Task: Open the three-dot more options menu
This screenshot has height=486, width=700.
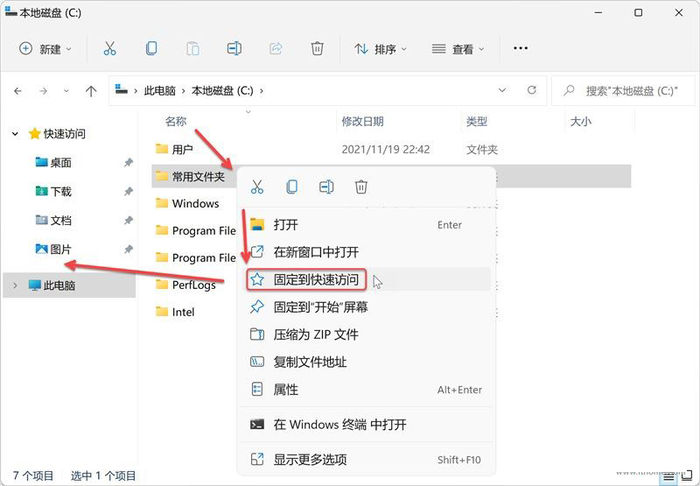Action: coord(520,48)
